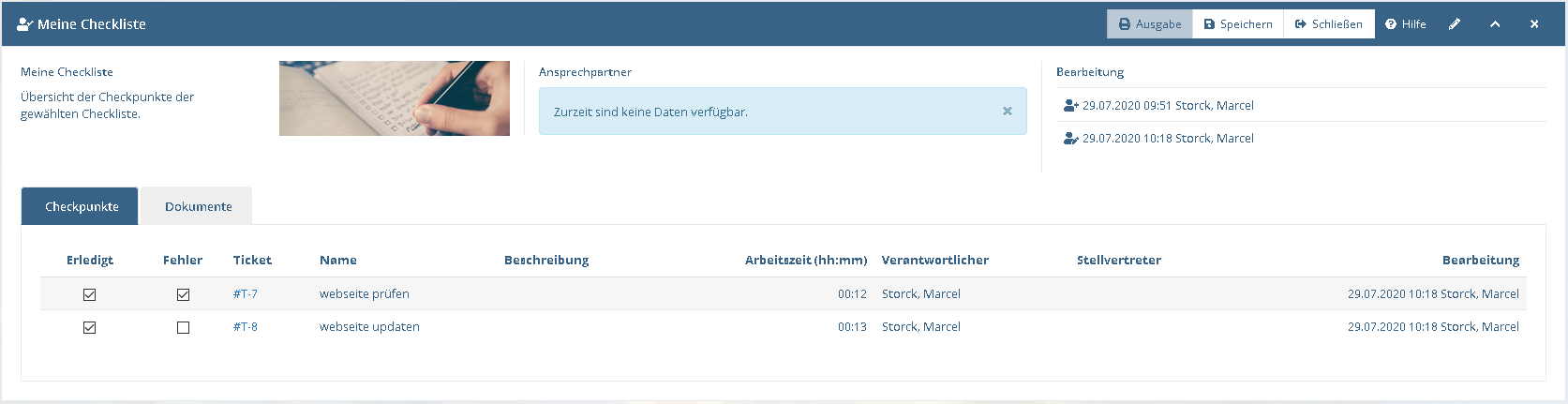Click the Schließen exit button
The width and height of the screenshot is (1568, 404).
[x=1329, y=24]
